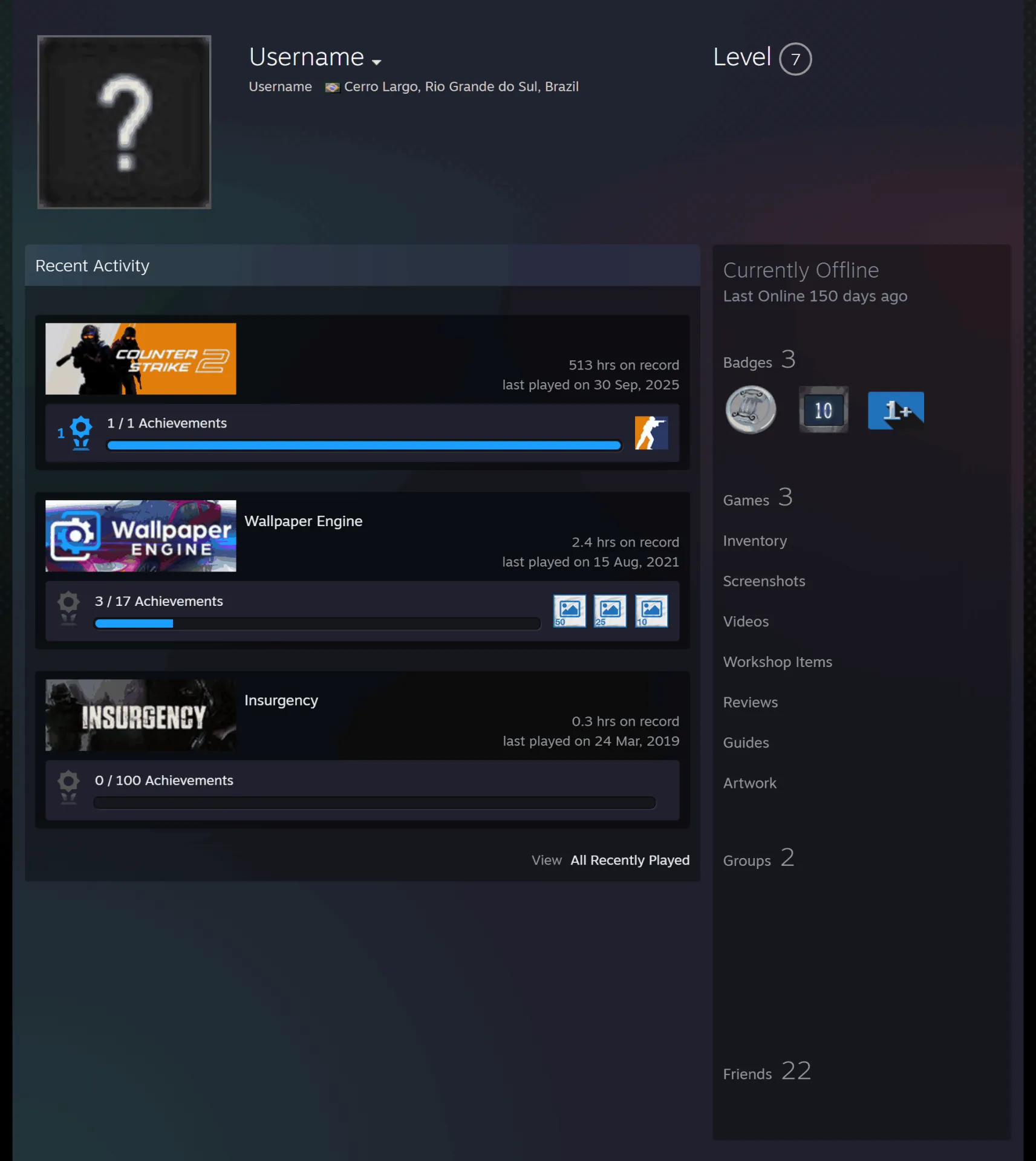Open the Wallpaper Engine title link

click(x=304, y=521)
